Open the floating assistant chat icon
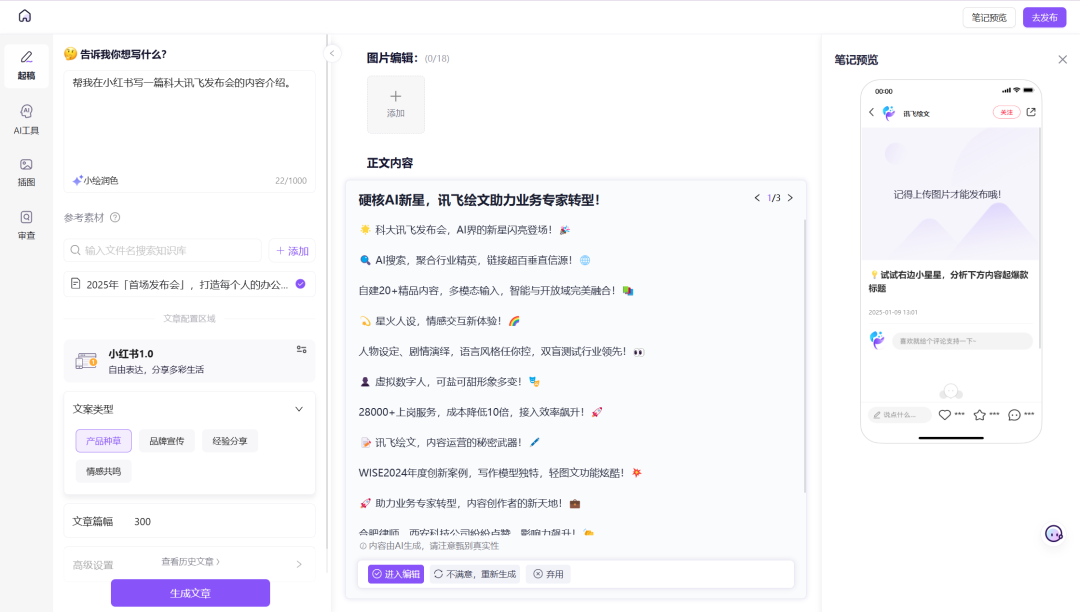This screenshot has width=1080, height=612. (1054, 534)
